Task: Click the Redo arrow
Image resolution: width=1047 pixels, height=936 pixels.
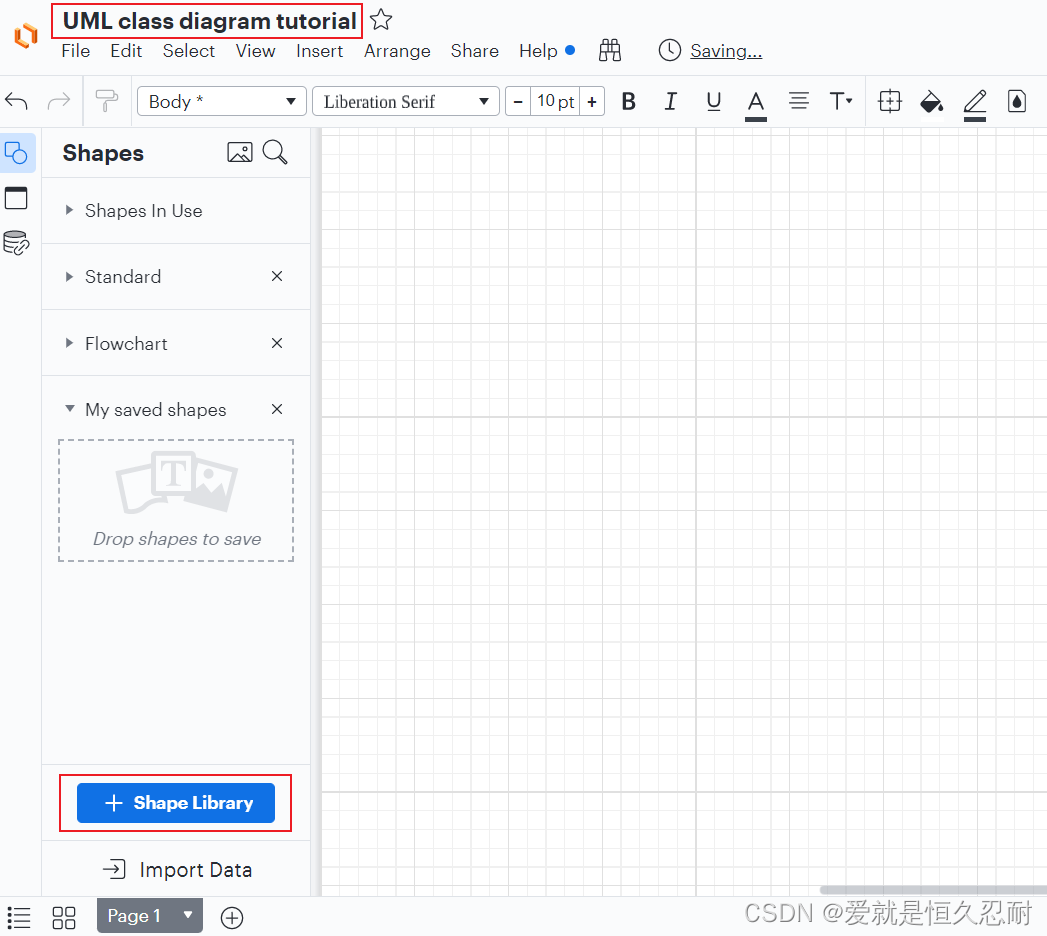Action: (59, 101)
